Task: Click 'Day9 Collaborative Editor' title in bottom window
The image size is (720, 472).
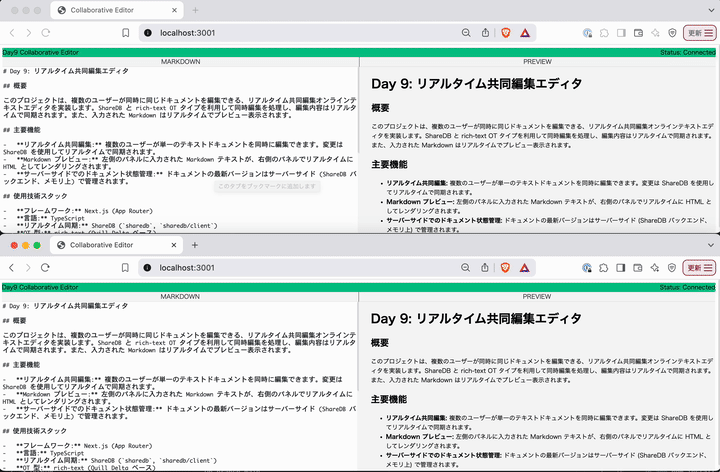Action: pyautogui.click(x=40, y=287)
